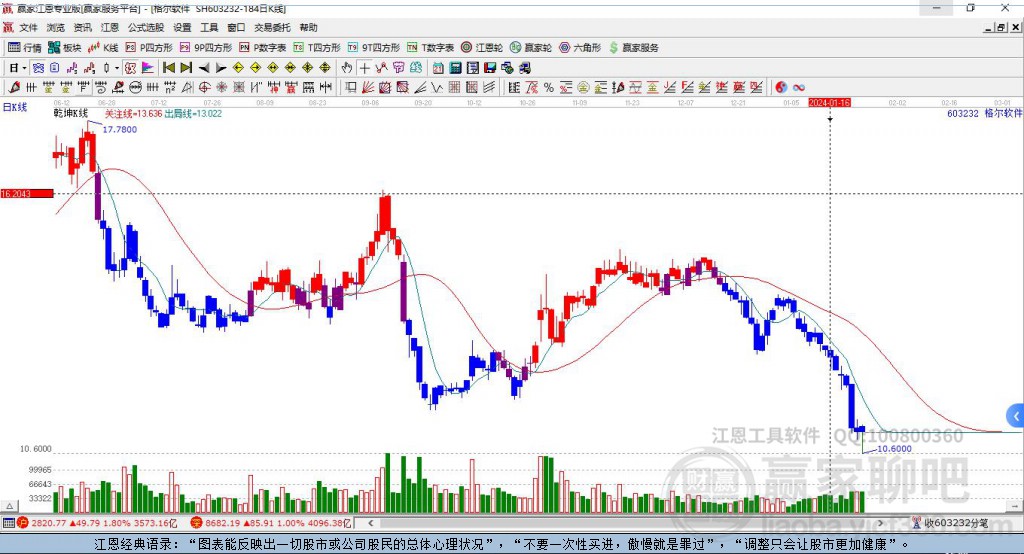This screenshot has height=554, width=1024.
Task: Open the P四方形 tool
Action: point(149,48)
